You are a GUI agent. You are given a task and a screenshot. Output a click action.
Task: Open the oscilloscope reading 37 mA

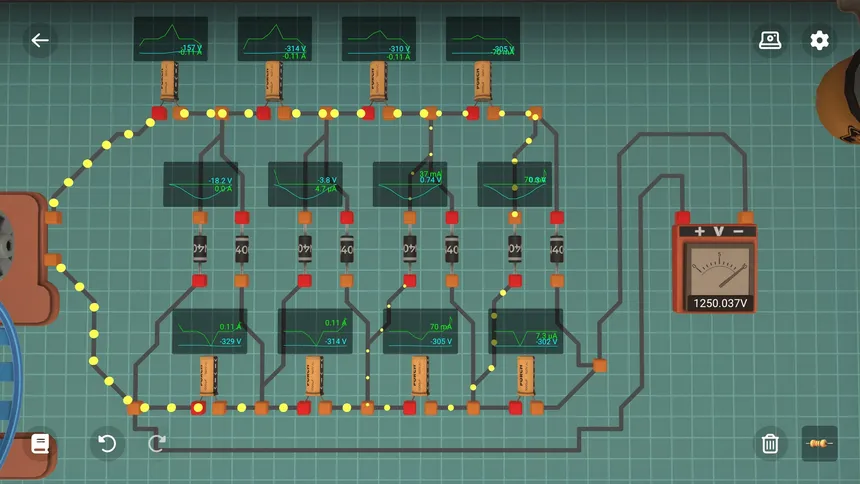point(410,184)
